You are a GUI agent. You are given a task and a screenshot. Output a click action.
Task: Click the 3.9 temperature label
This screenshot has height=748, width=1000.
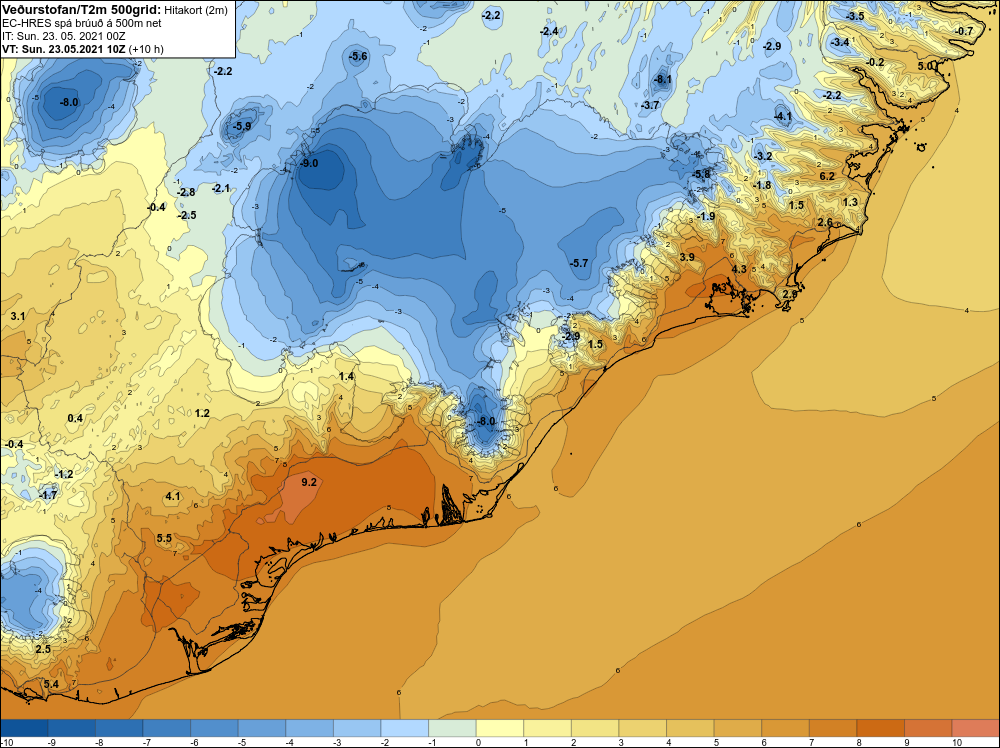click(687, 257)
